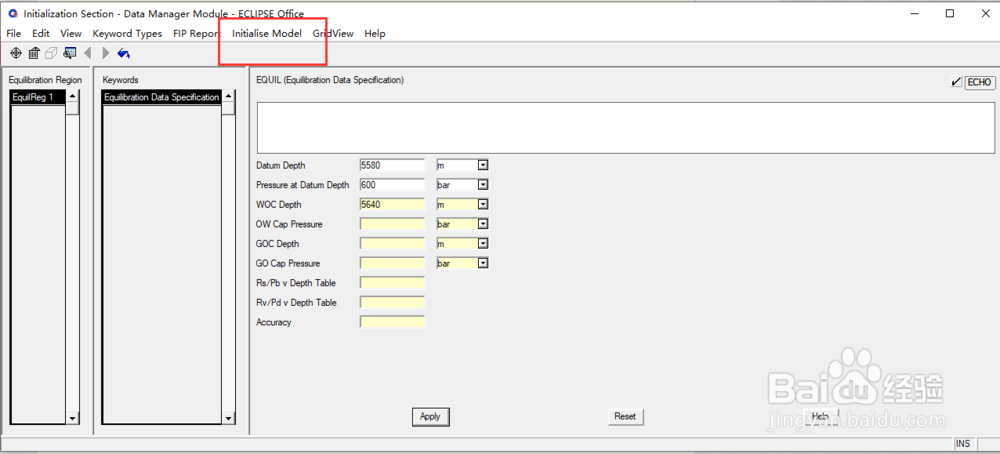This screenshot has height=454, width=1000.
Task: Open the WOC Depth unit dropdown
Action: 483,205
